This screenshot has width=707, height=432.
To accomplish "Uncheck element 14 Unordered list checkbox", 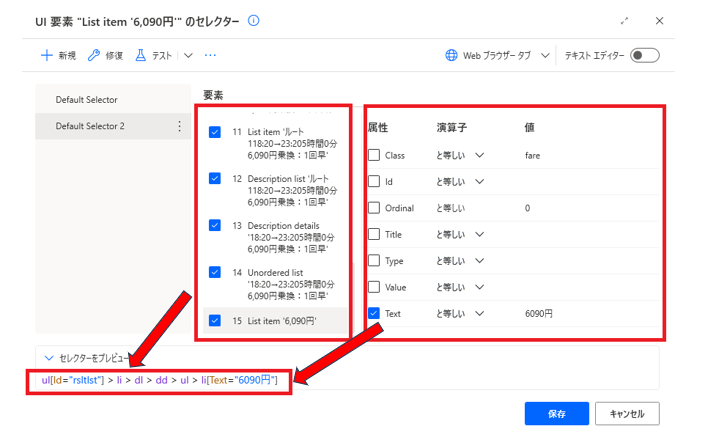I will [x=215, y=272].
